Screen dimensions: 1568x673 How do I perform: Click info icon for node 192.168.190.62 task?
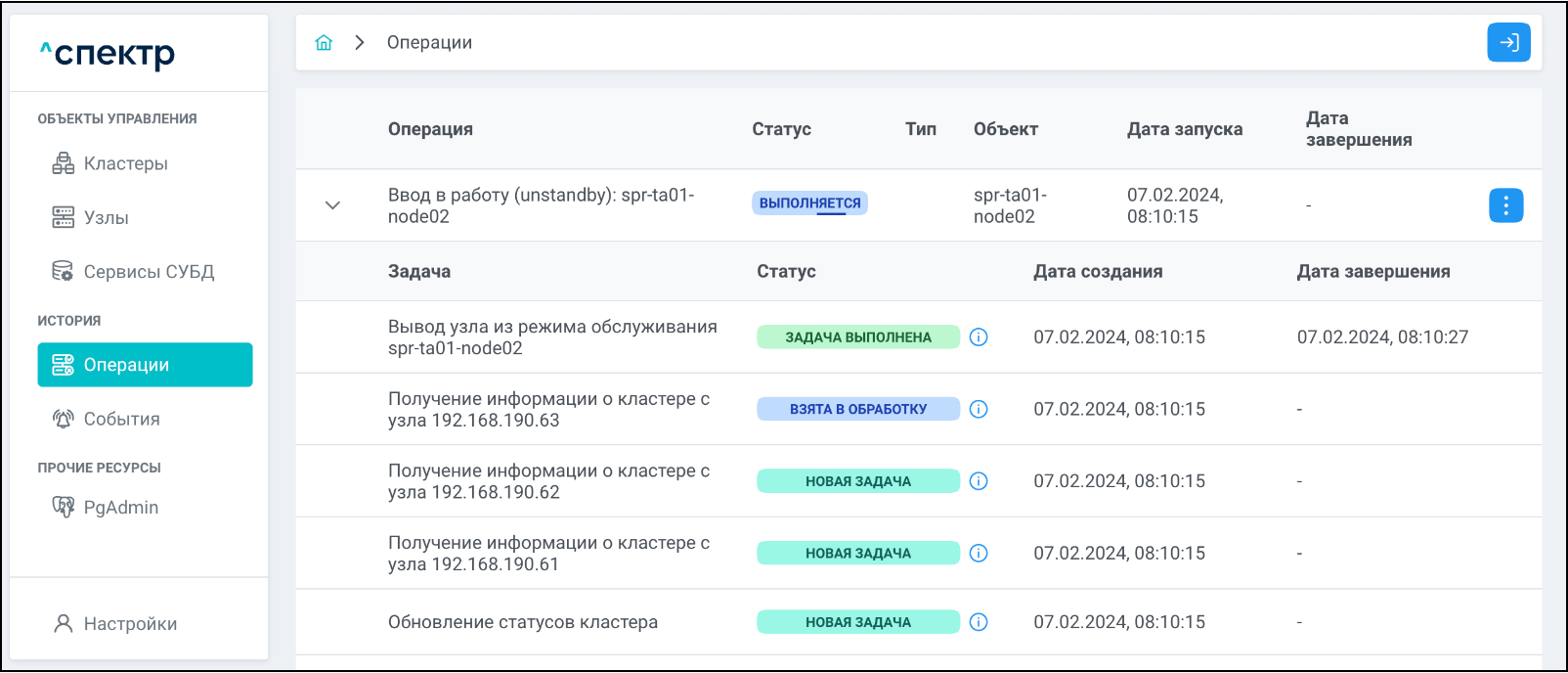point(979,481)
